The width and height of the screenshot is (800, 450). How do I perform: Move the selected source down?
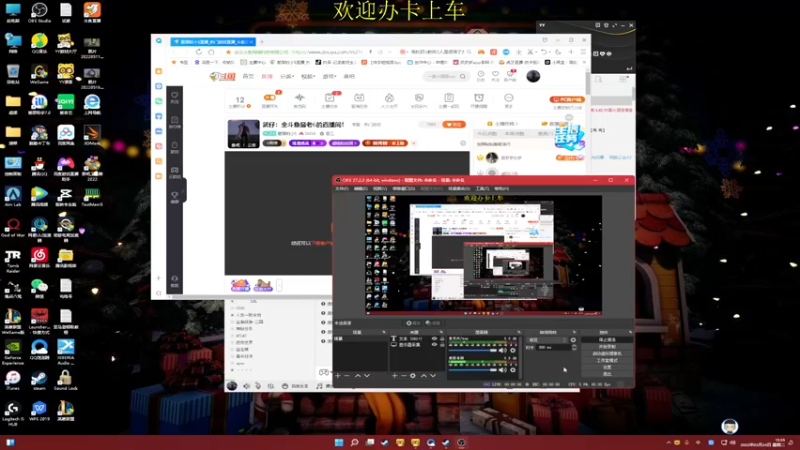pos(433,376)
